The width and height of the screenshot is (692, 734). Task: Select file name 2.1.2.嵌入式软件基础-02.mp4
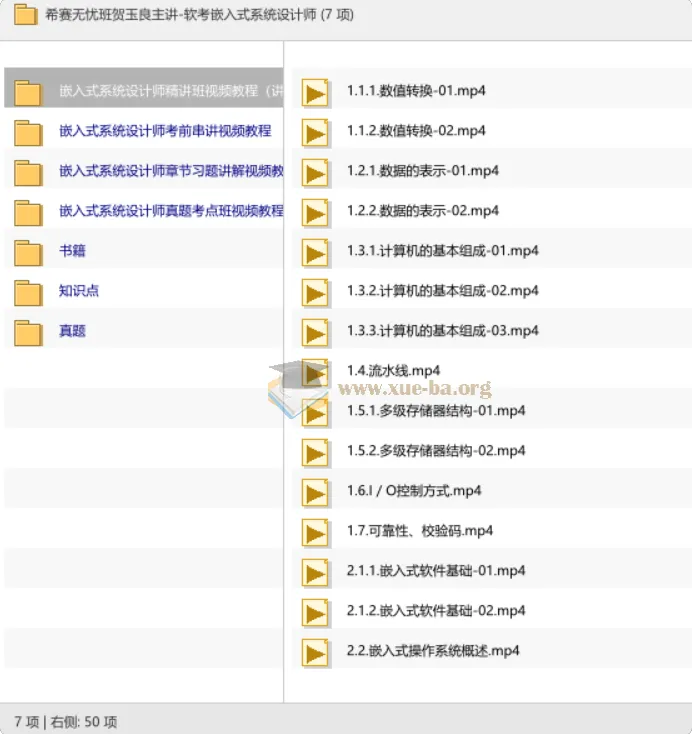[x=436, y=611]
